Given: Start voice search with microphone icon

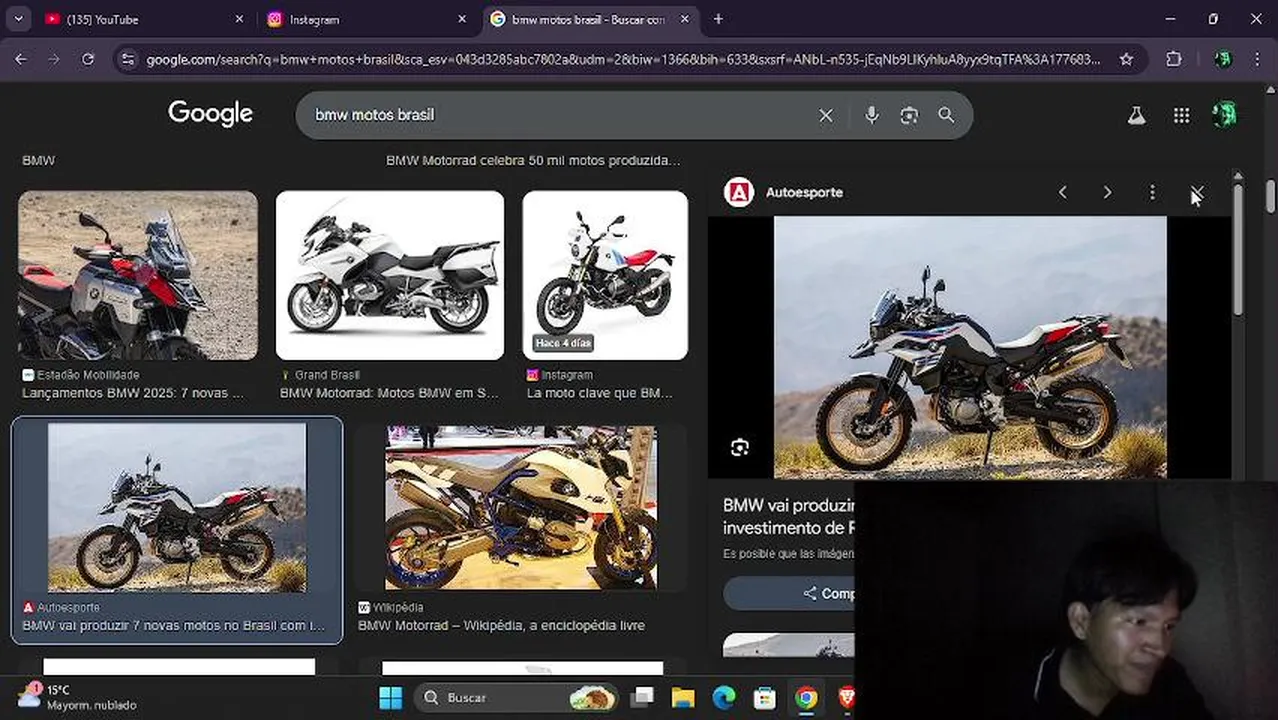Looking at the screenshot, I should click(x=872, y=115).
